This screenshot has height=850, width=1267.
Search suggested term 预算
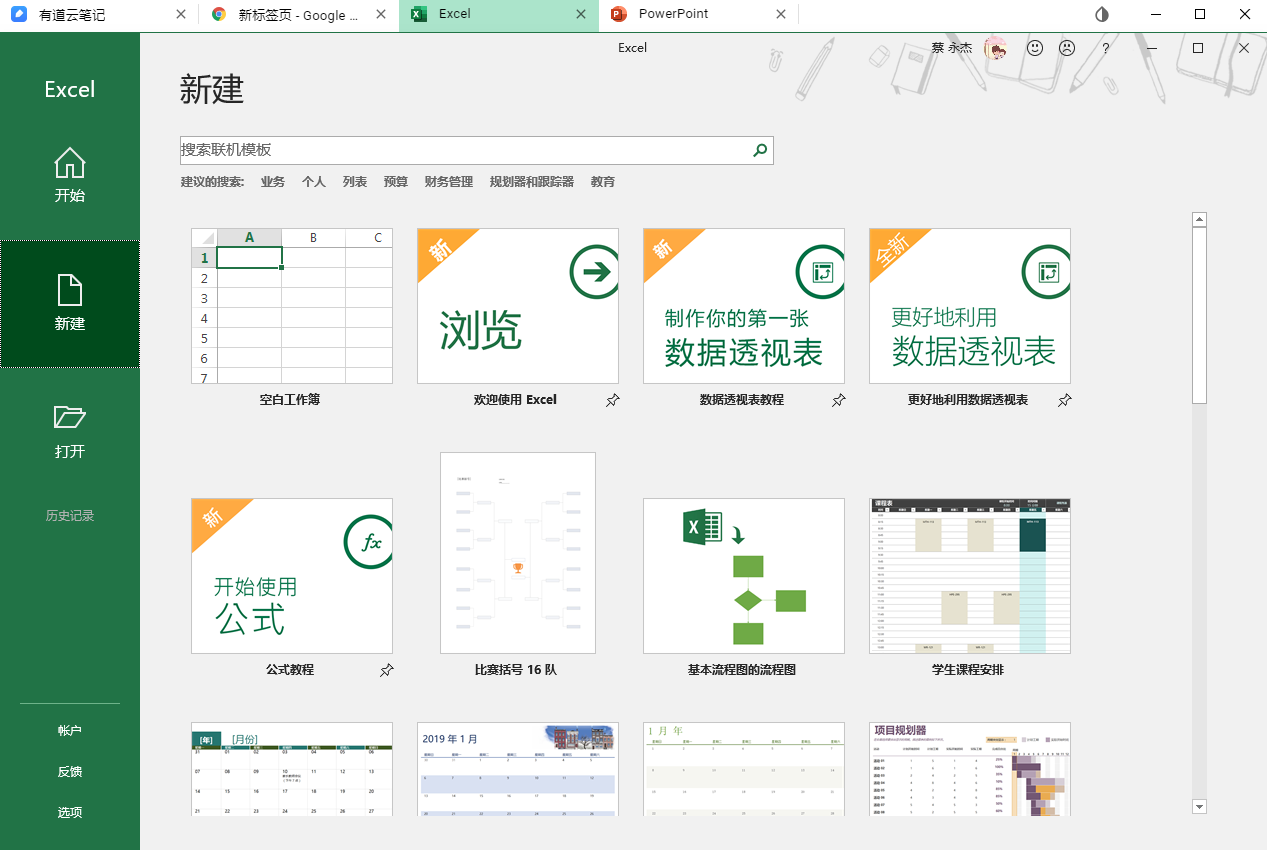point(396,182)
